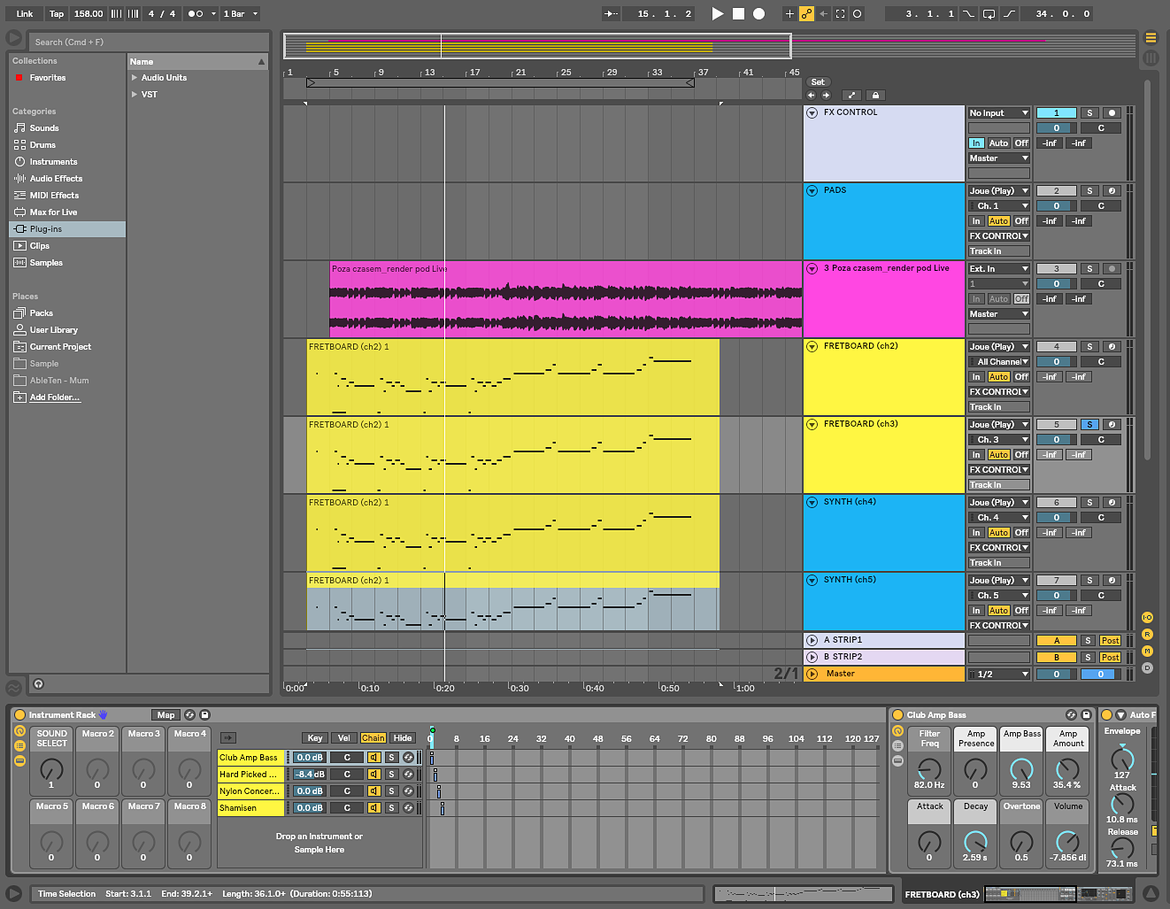Toggle the metronome in the top bar
Image resolution: width=1170 pixels, height=909 pixels.
click(x=195, y=13)
